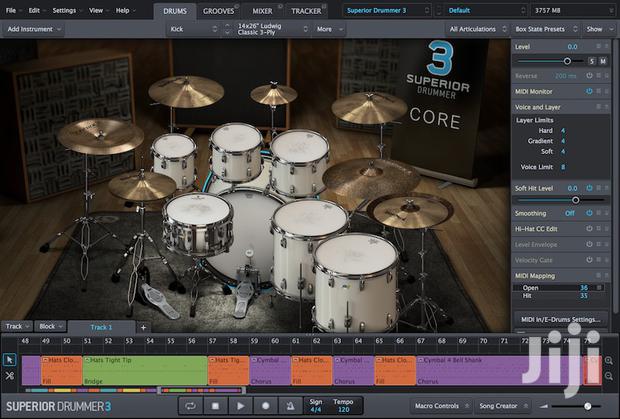Click the Level slider handle
This screenshot has width=620, height=419.
(x=567, y=61)
